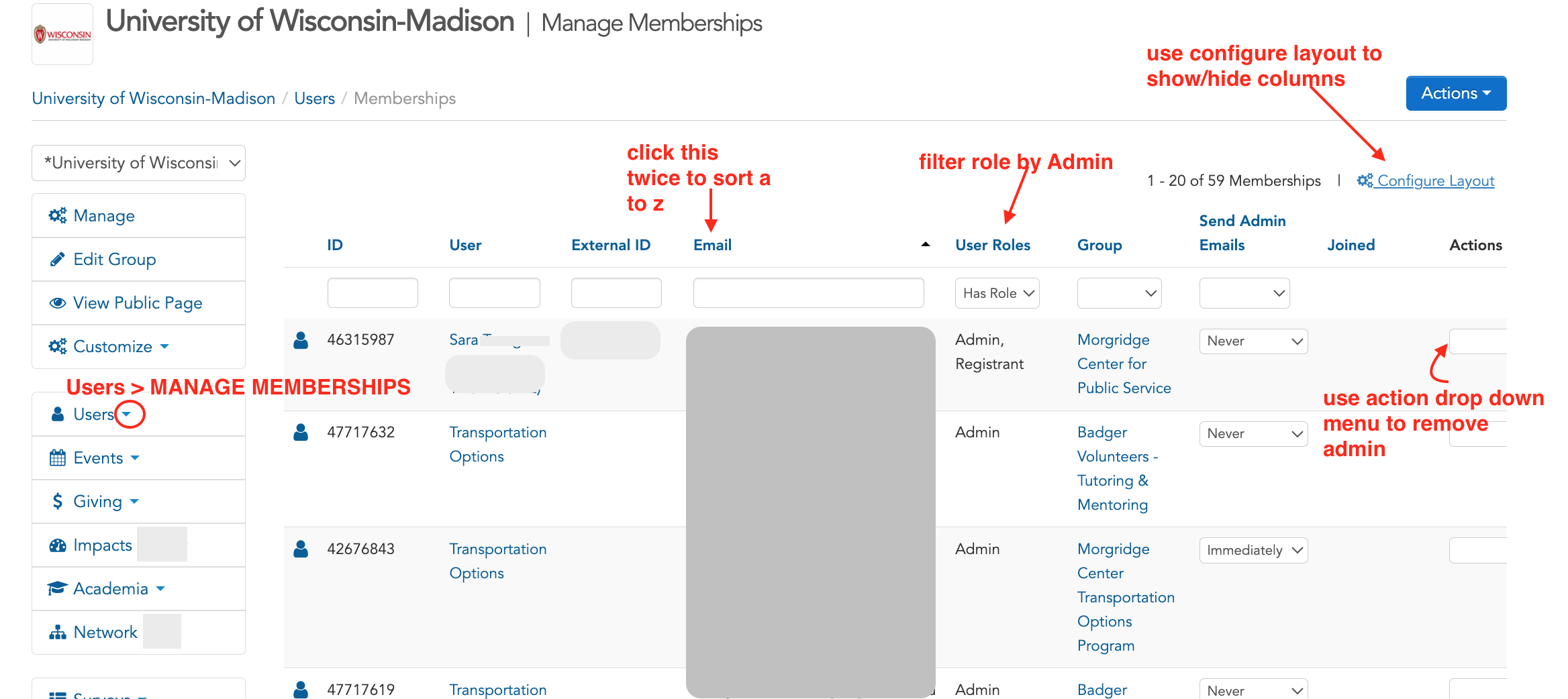Open the Sara user profile link
This screenshot has height=699, width=1568.
pyautogui.click(x=464, y=340)
